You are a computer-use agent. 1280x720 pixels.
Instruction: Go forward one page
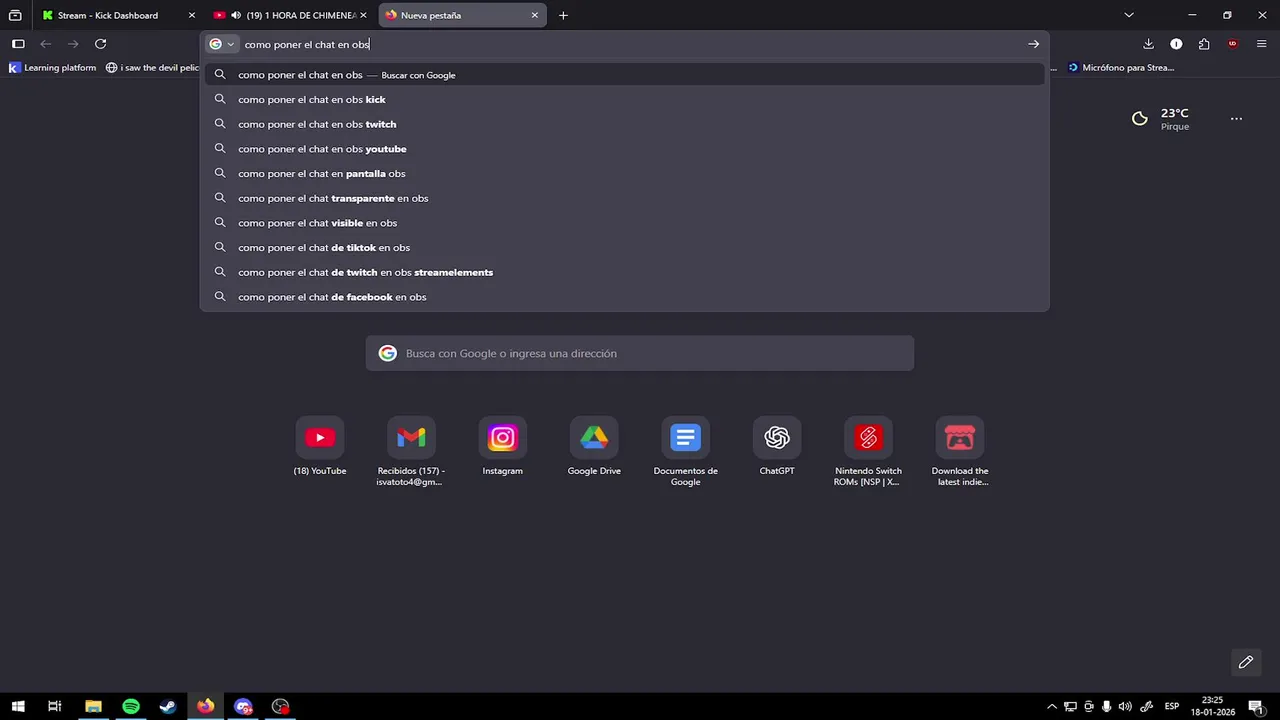coord(73,44)
